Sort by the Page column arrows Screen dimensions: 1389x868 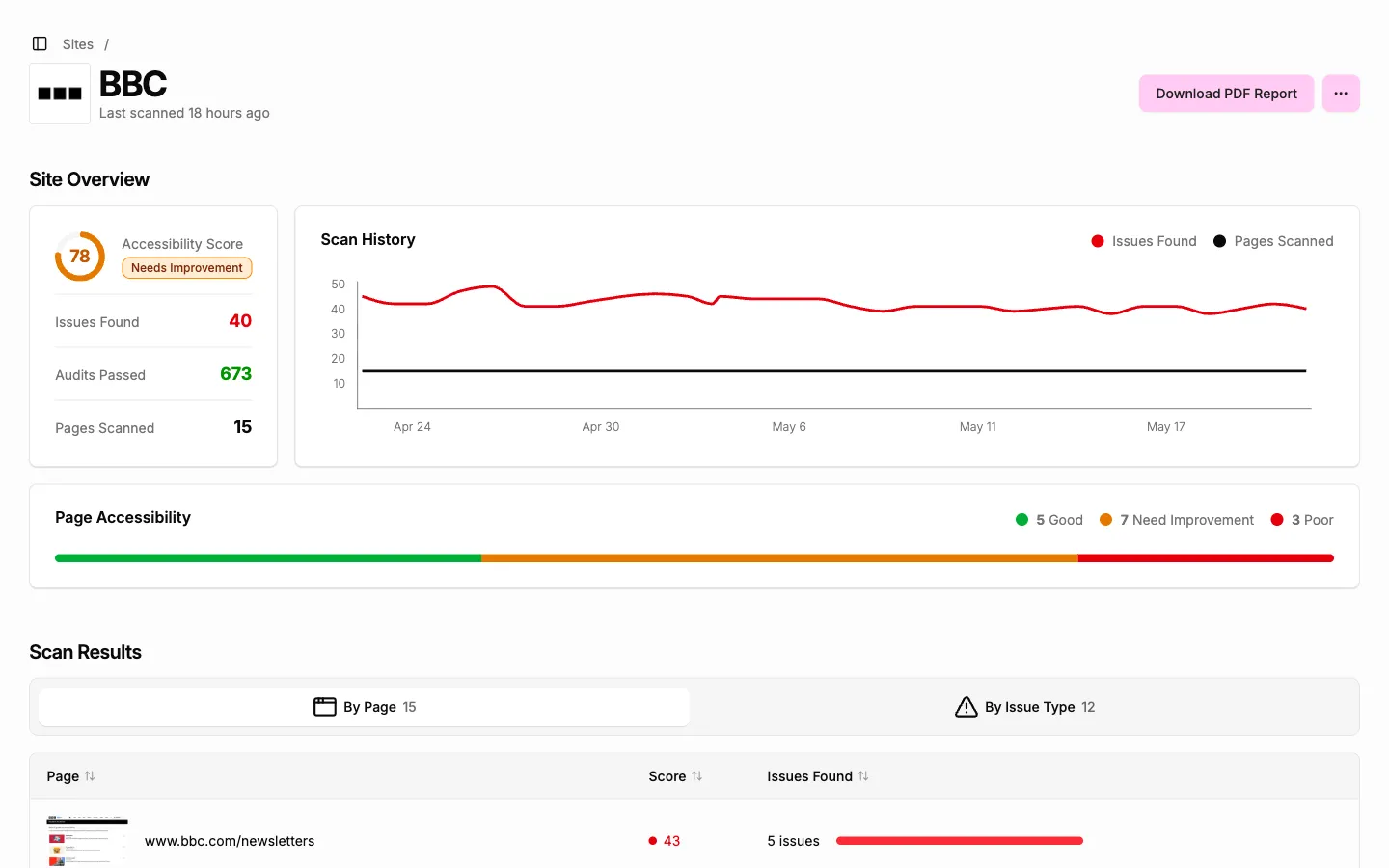pyautogui.click(x=90, y=776)
